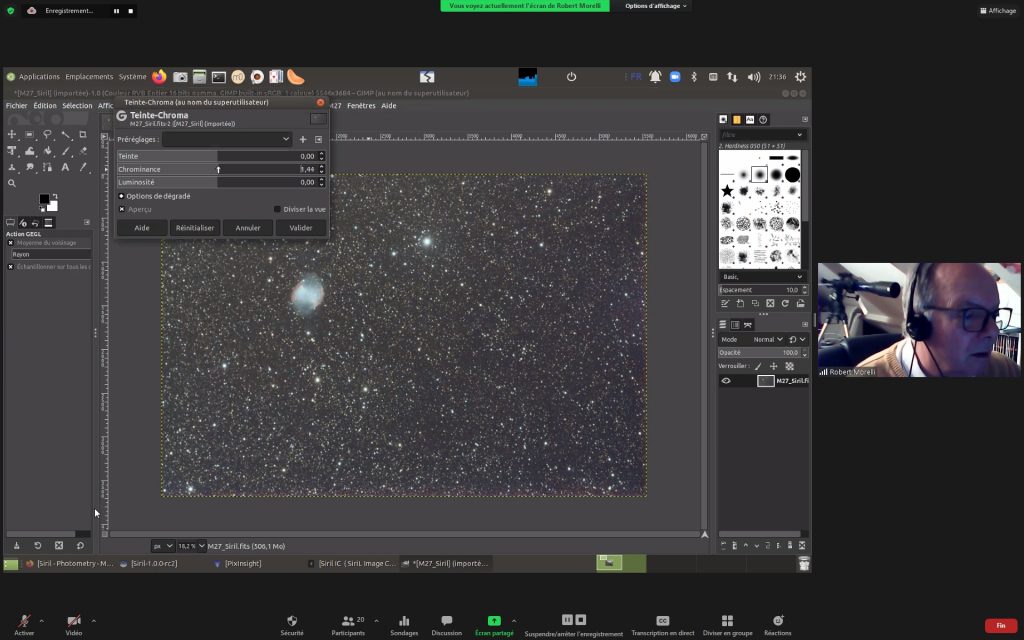Image resolution: width=1024 pixels, height=640 pixels.
Task: Open the Préréglages presets dropdown
Action: pos(227,139)
